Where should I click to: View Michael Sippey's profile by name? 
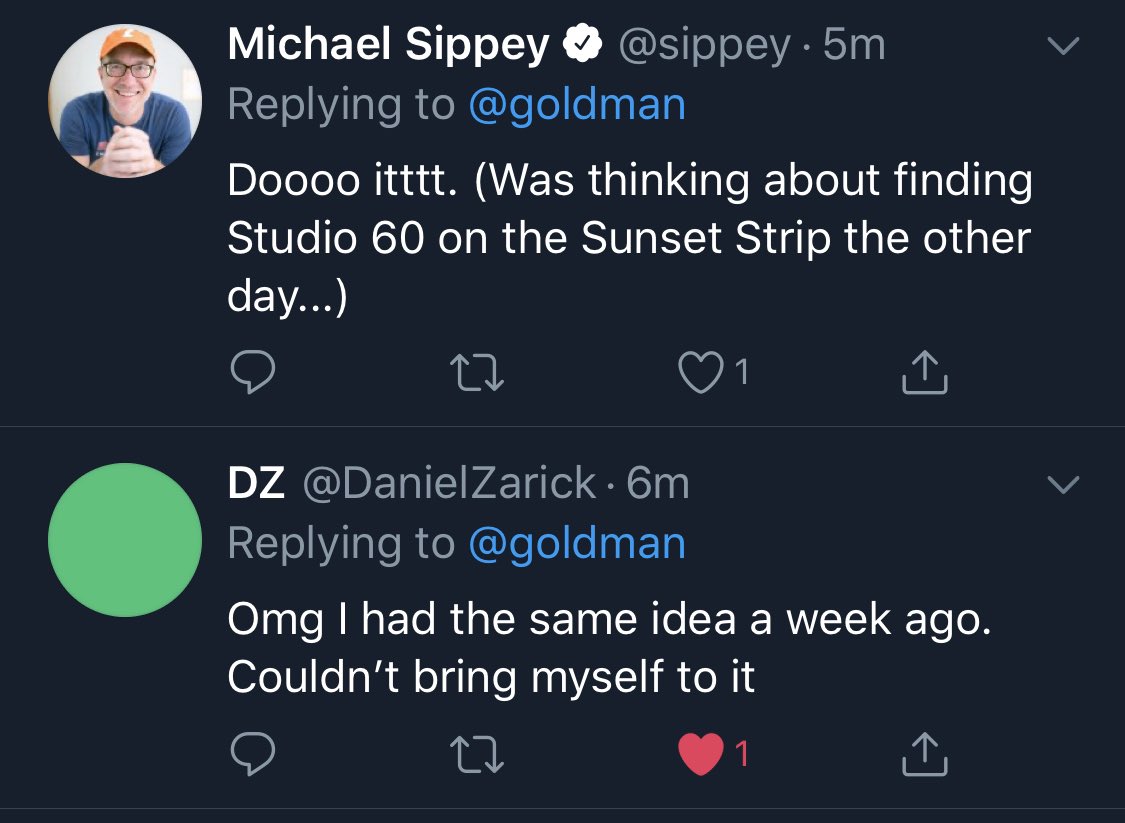(x=388, y=45)
